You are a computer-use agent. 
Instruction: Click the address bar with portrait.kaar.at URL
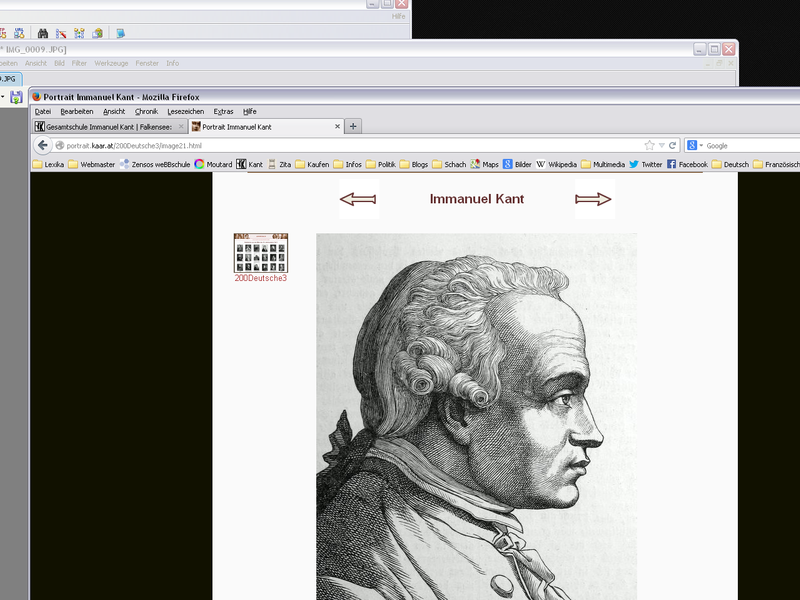347,145
